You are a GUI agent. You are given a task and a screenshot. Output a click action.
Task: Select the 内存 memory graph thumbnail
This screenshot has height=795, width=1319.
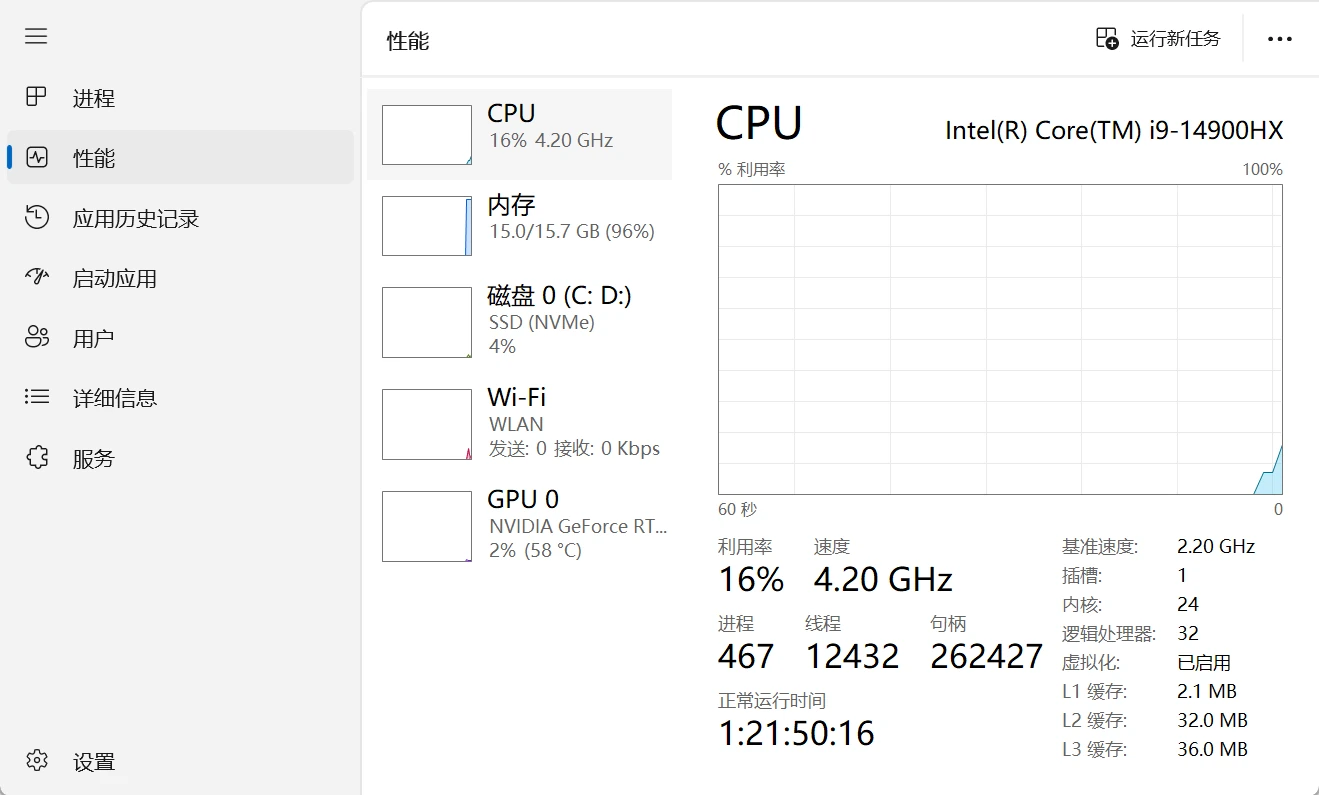pyautogui.click(x=427, y=226)
